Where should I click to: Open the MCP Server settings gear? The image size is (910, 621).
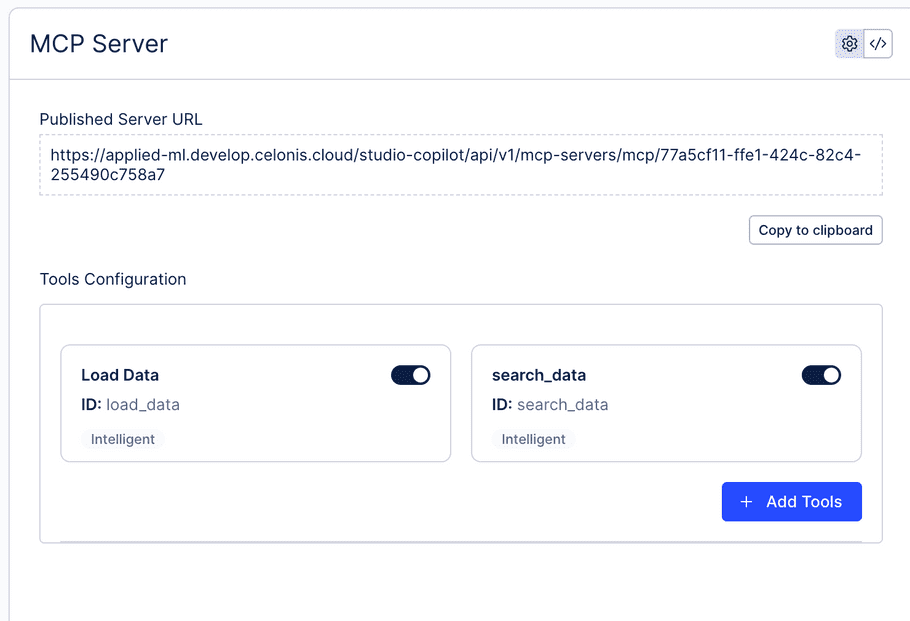tap(849, 44)
